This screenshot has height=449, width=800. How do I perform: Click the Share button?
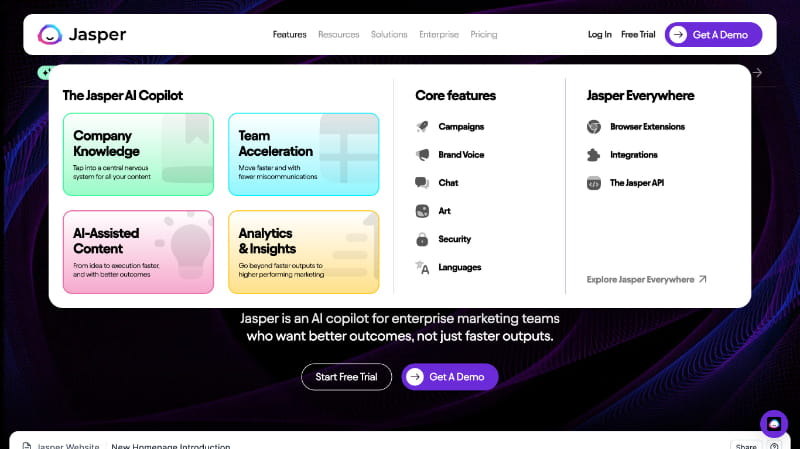pyautogui.click(x=746, y=446)
